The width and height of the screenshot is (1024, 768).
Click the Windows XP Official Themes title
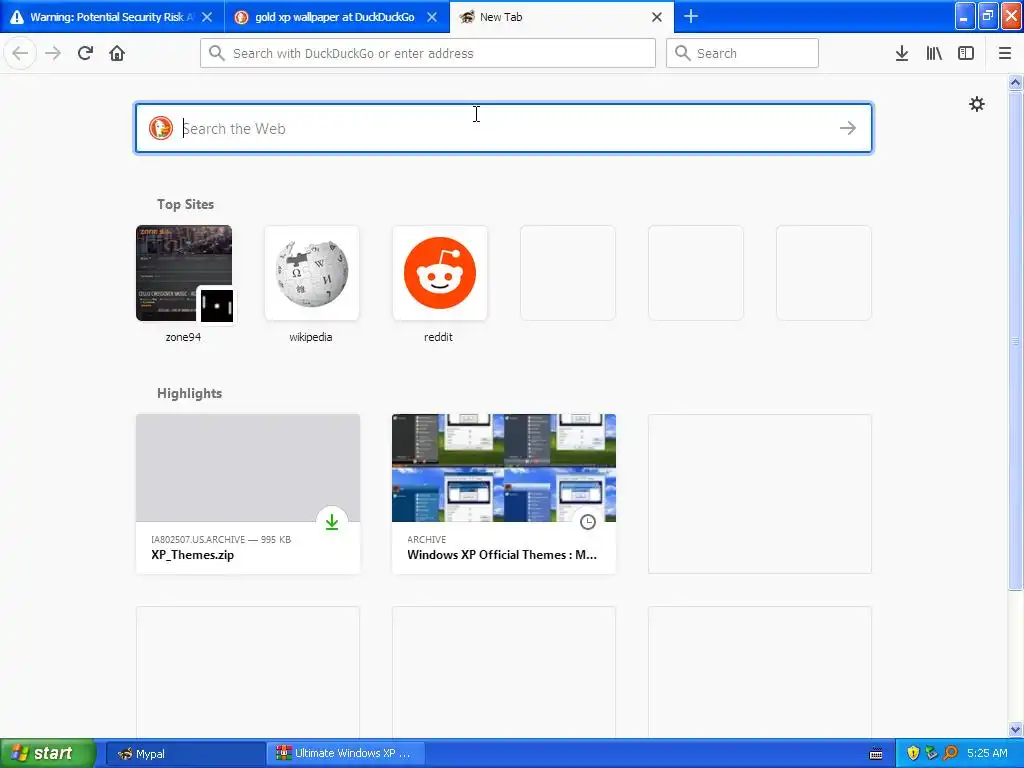point(502,554)
